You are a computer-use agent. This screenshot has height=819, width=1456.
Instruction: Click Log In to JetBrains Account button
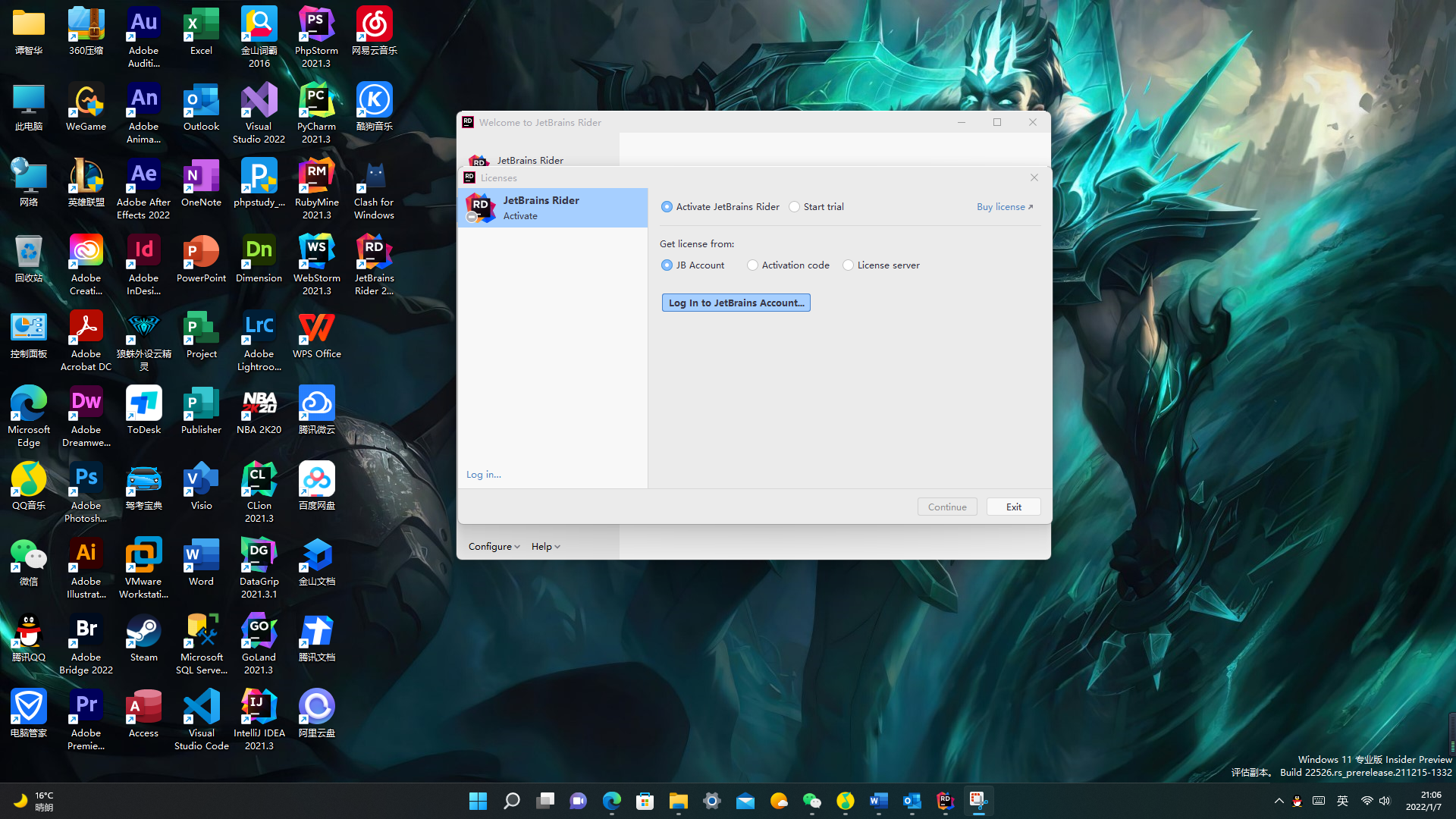click(x=736, y=303)
